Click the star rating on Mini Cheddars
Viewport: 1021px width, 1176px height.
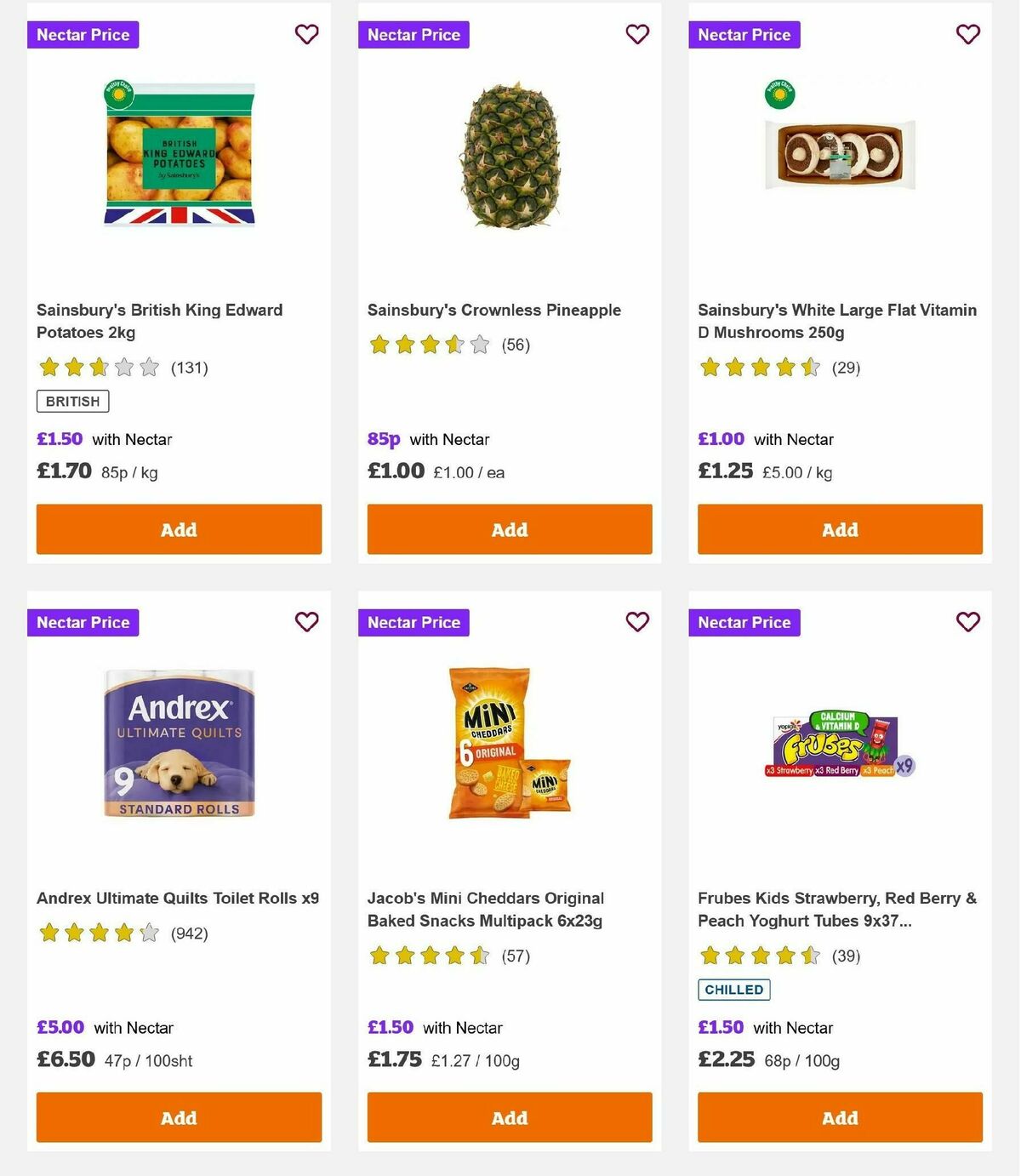click(x=430, y=956)
